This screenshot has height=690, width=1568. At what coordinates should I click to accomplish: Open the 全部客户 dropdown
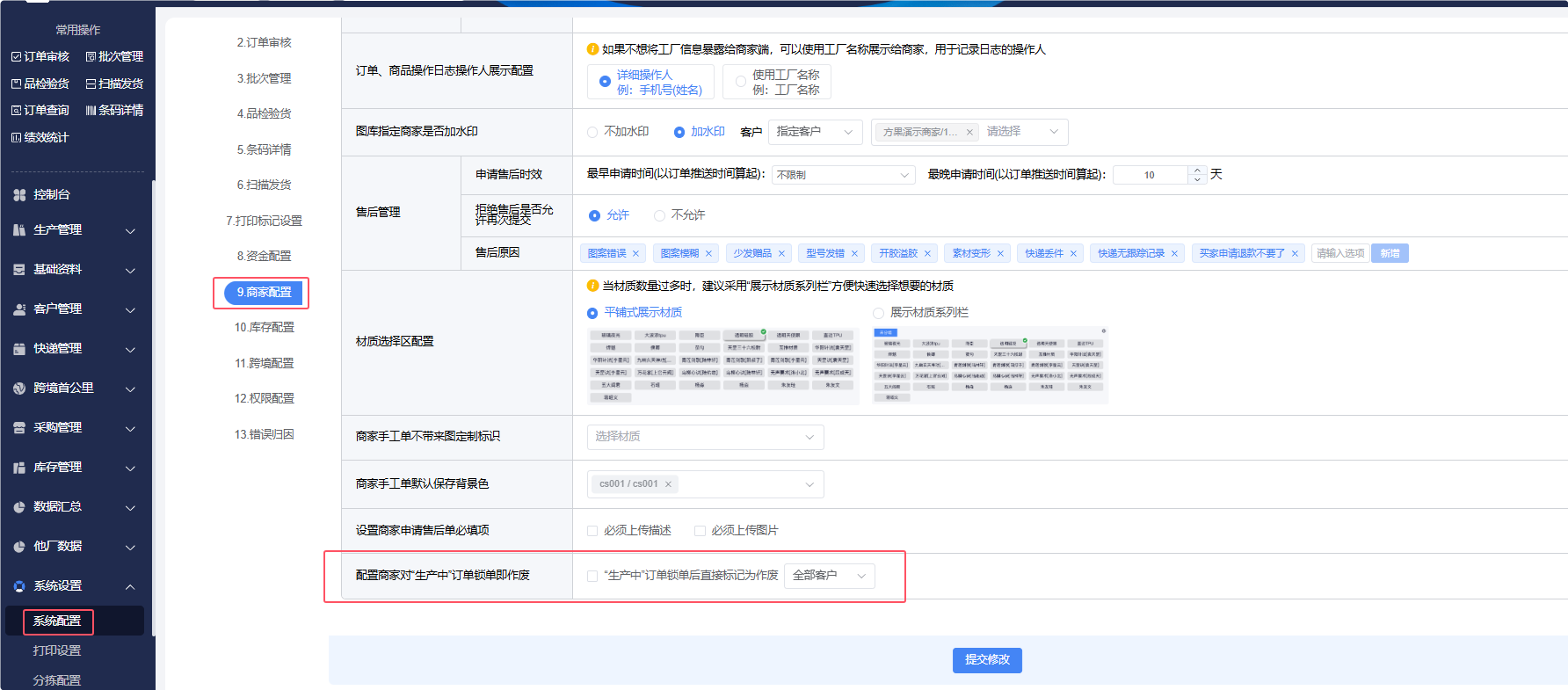pos(829,576)
